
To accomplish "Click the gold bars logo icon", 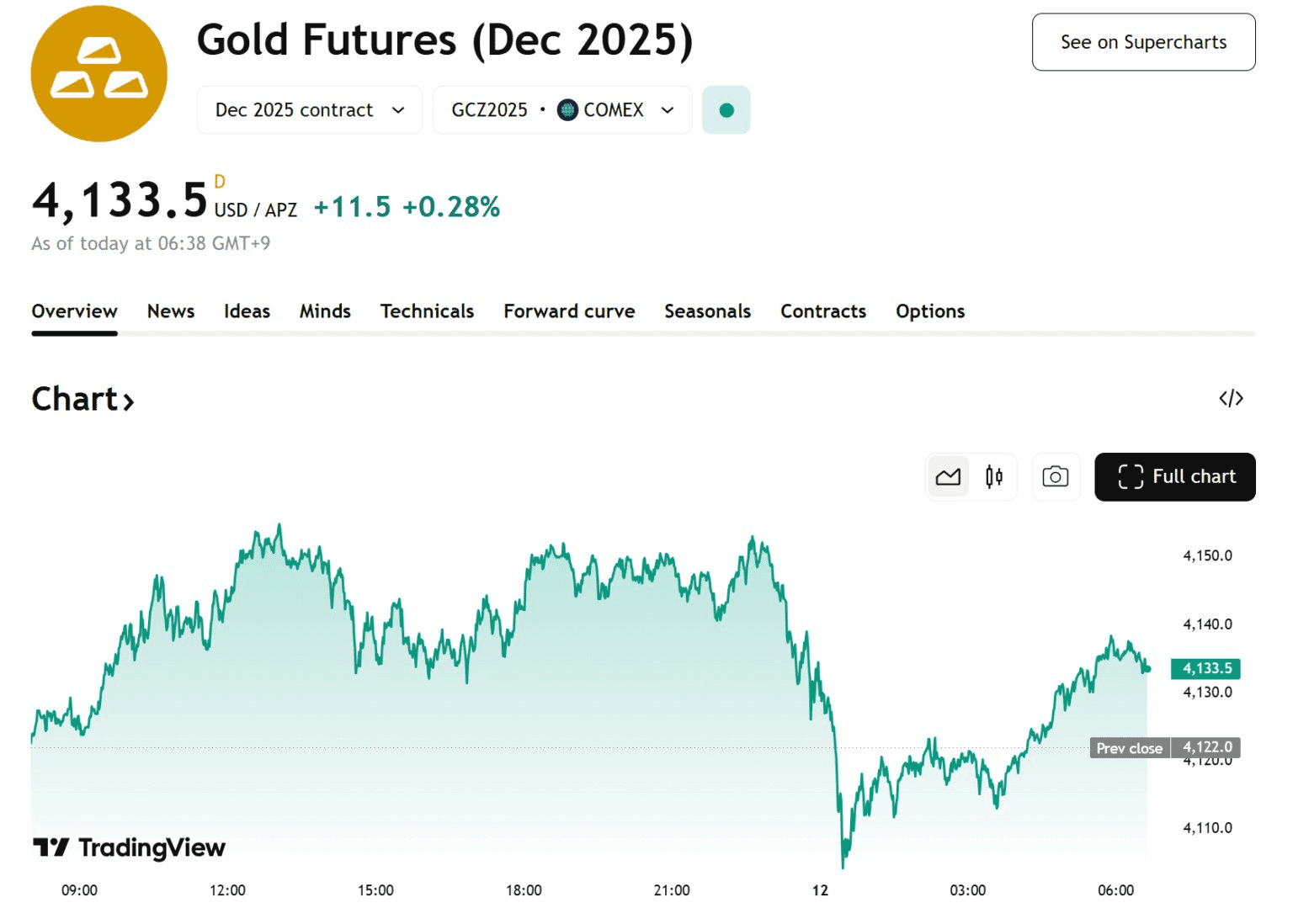I will pyautogui.click(x=99, y=74).
